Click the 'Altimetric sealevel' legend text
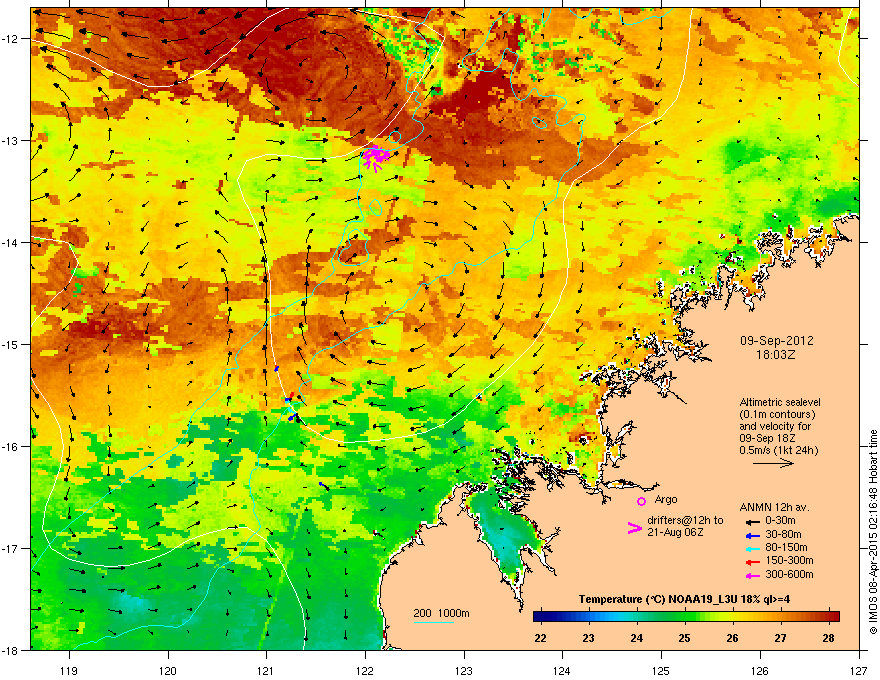The image size is (880, 680). coord(780,402)
